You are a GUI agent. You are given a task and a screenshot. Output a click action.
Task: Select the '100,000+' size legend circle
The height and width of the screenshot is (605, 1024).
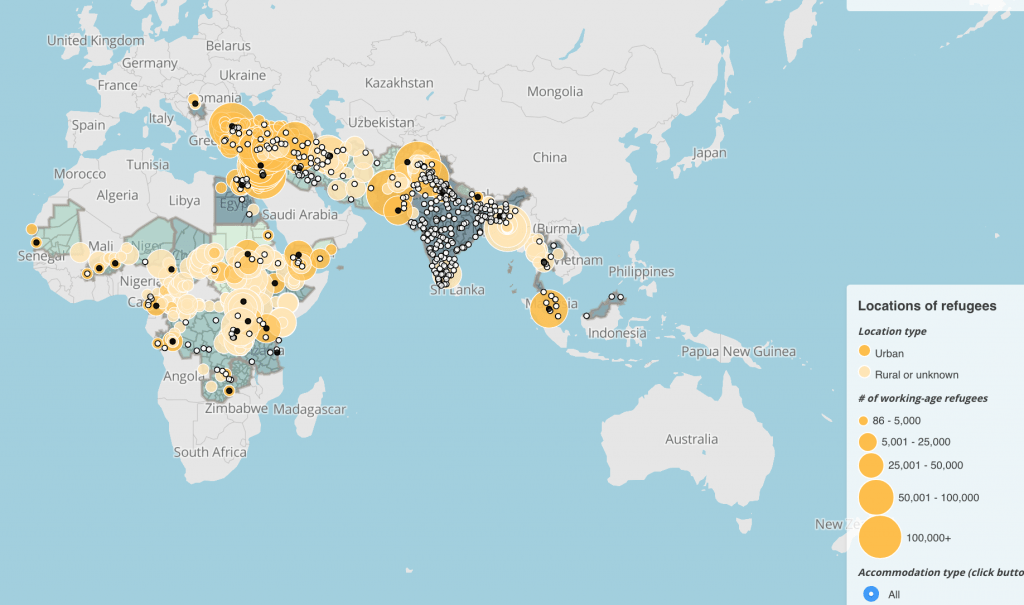pyautogui.click(x=881, y=539)
